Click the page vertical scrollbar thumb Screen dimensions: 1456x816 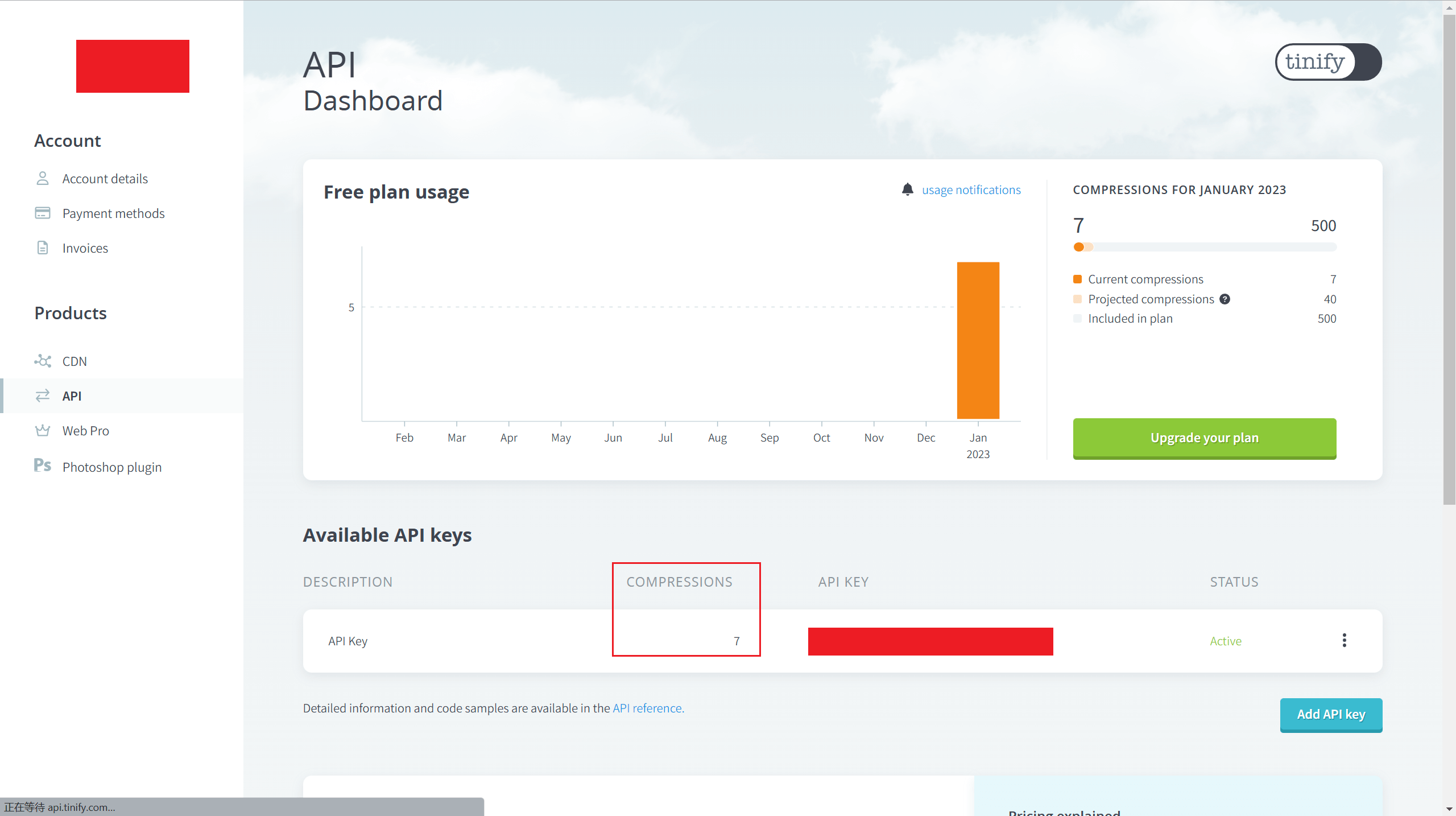[1449, 259]
